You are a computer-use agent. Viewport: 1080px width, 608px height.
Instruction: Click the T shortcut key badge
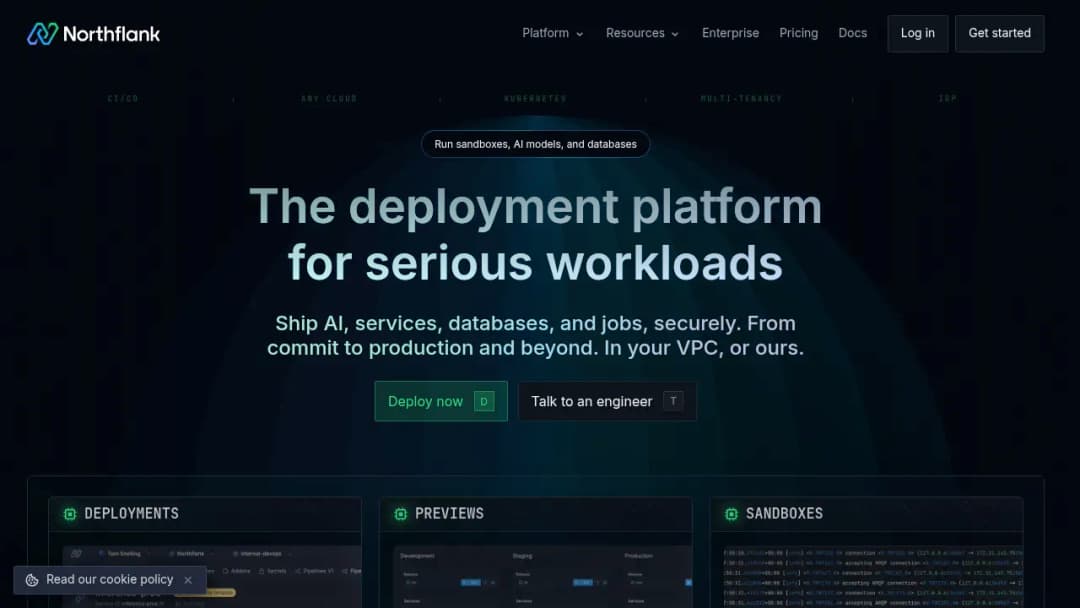673,401
